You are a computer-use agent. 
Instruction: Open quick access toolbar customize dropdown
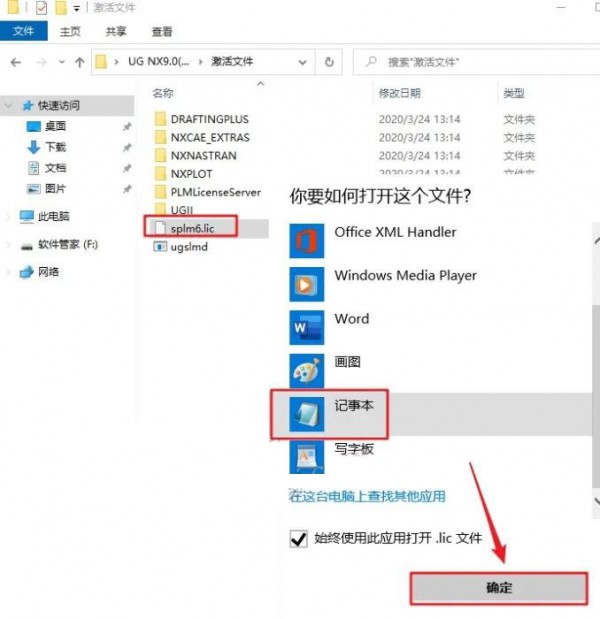(77, 8)
